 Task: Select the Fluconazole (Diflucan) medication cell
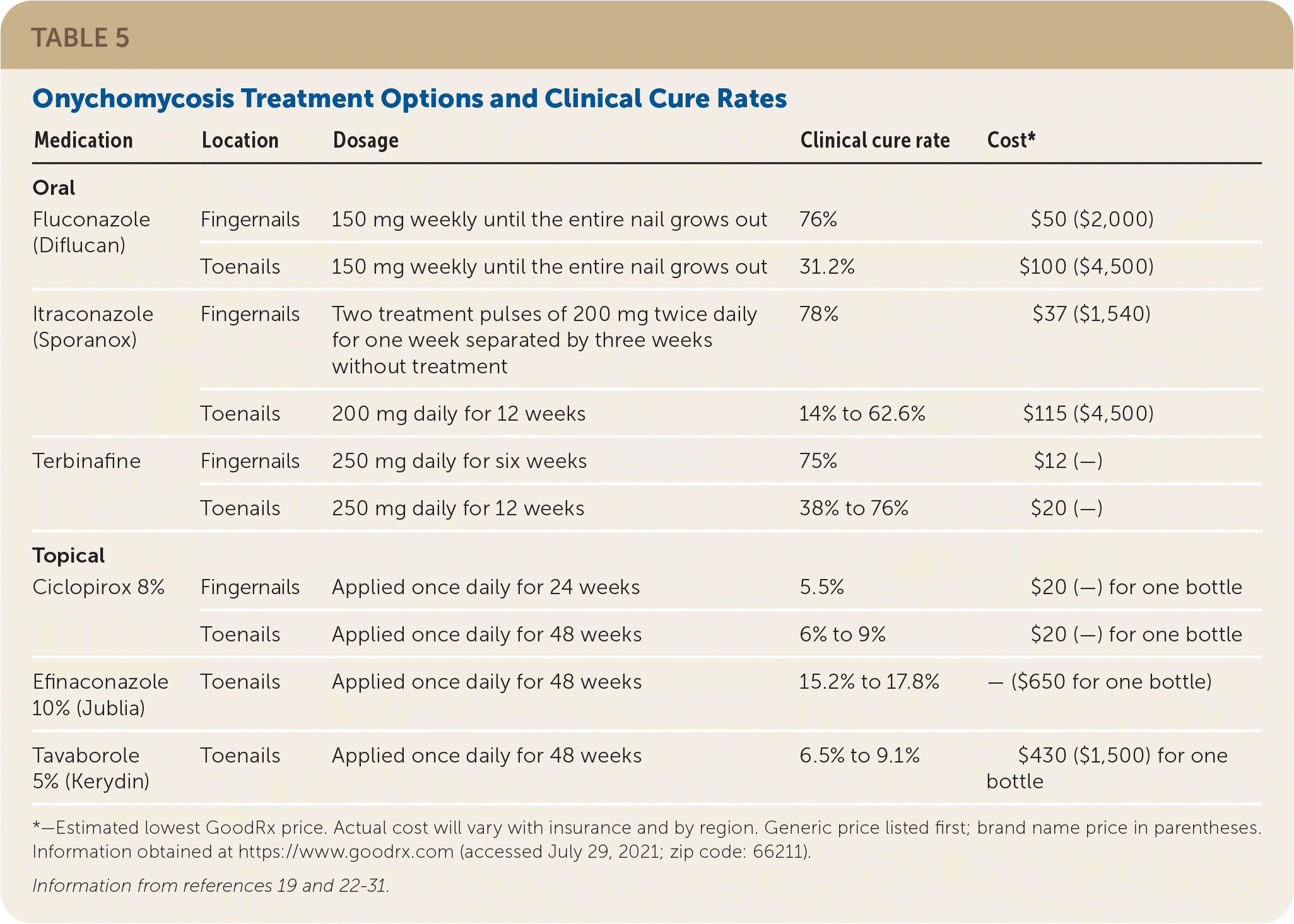91,232
